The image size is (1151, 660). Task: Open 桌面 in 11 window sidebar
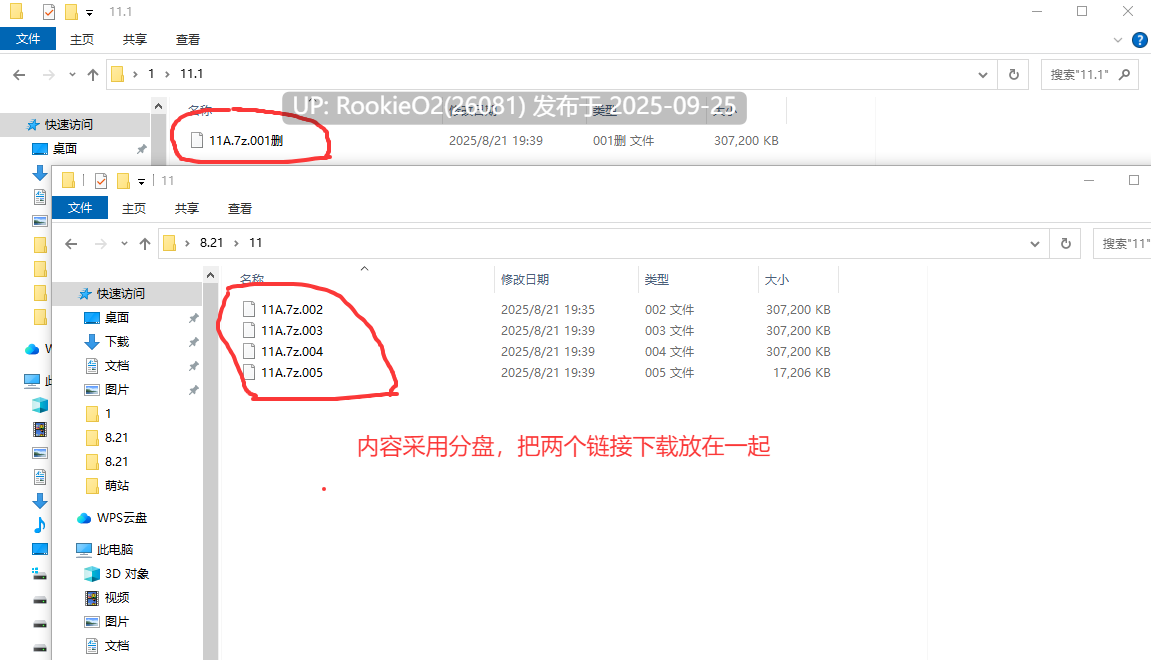pos(117,318)
